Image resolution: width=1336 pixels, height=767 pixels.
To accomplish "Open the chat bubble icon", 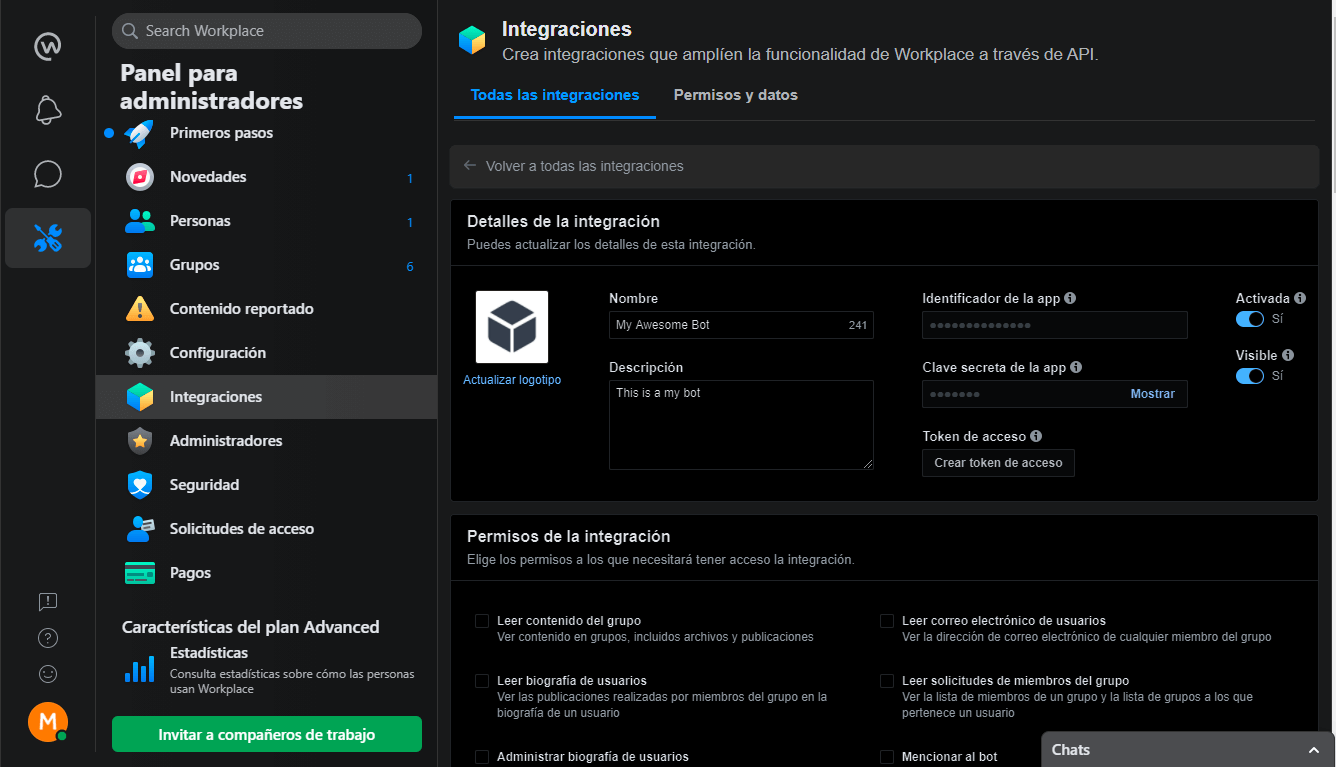I will (x=48, y=174).
